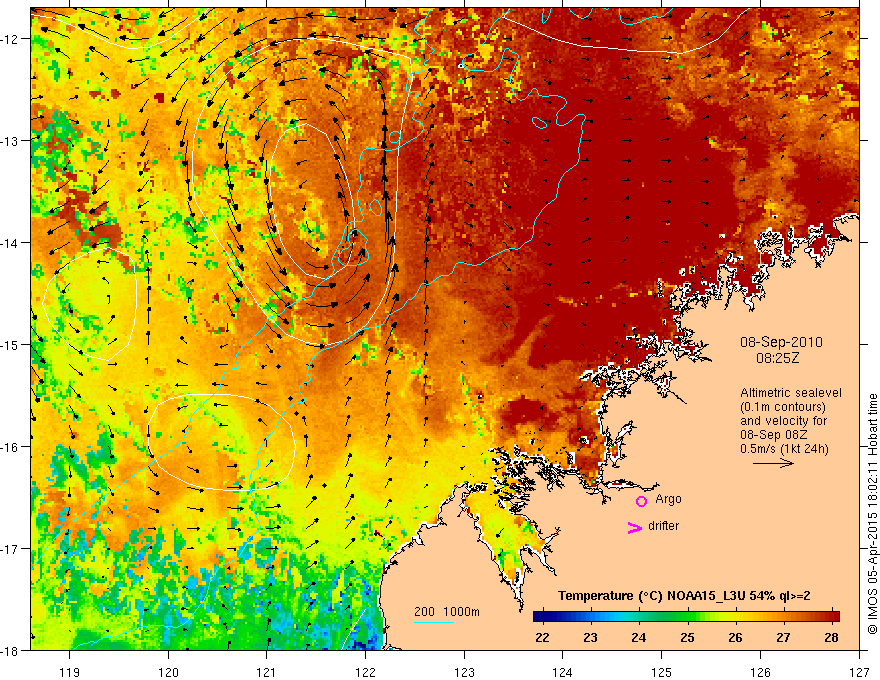Screen dimensions: 880x680
Task: Click the cyan line under the 200 depth label
Action: (x=434, y=622)
